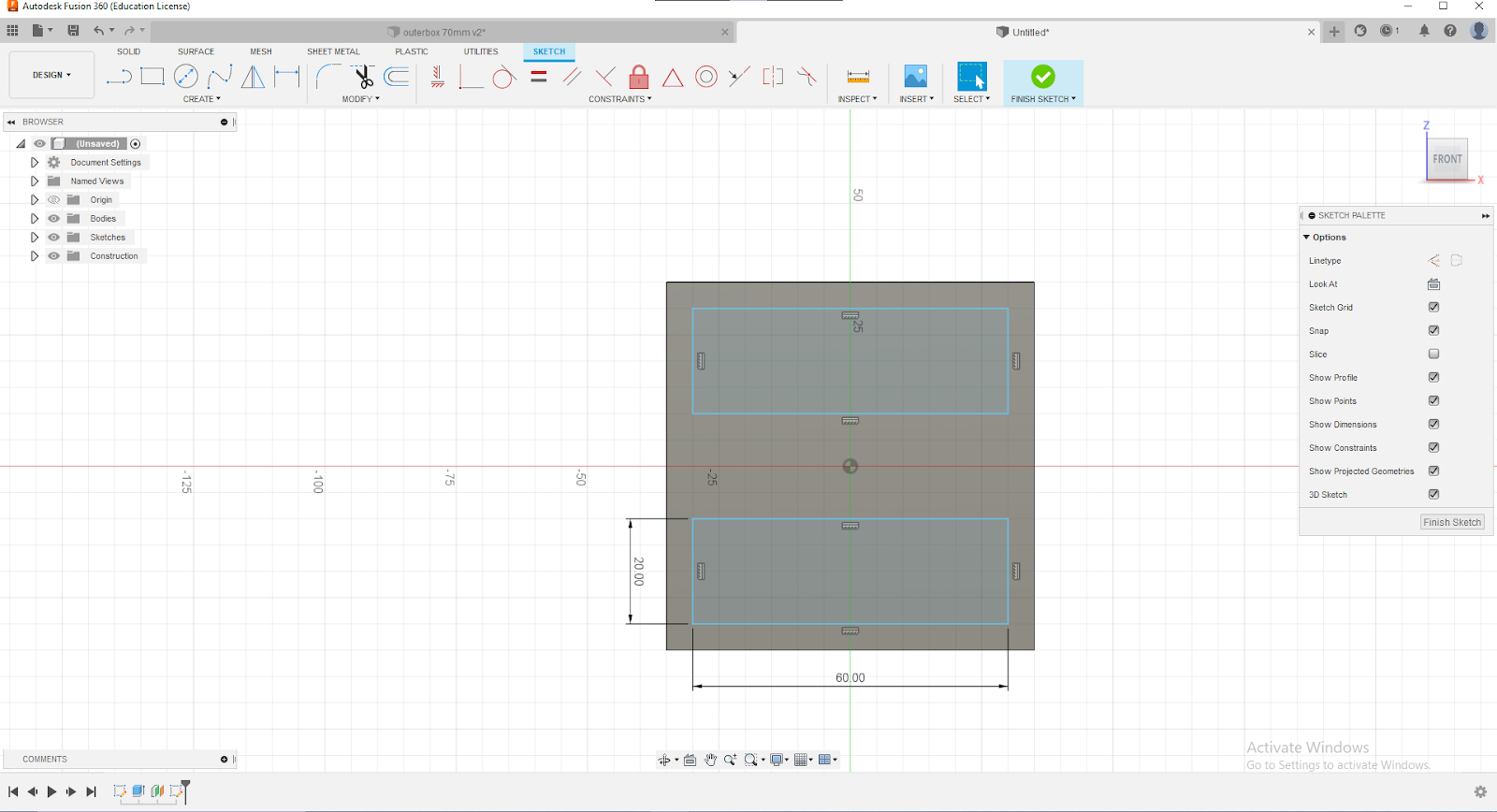Select the 2-point Rectangle tool
1497x812 pixels.
click(153, 77)
